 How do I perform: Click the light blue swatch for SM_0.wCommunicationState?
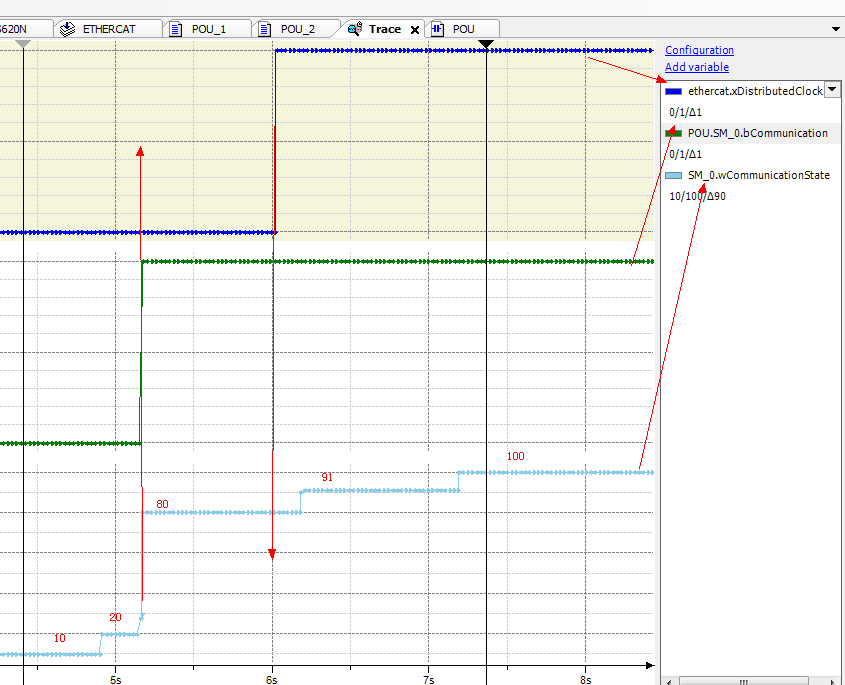coord(672,174)
